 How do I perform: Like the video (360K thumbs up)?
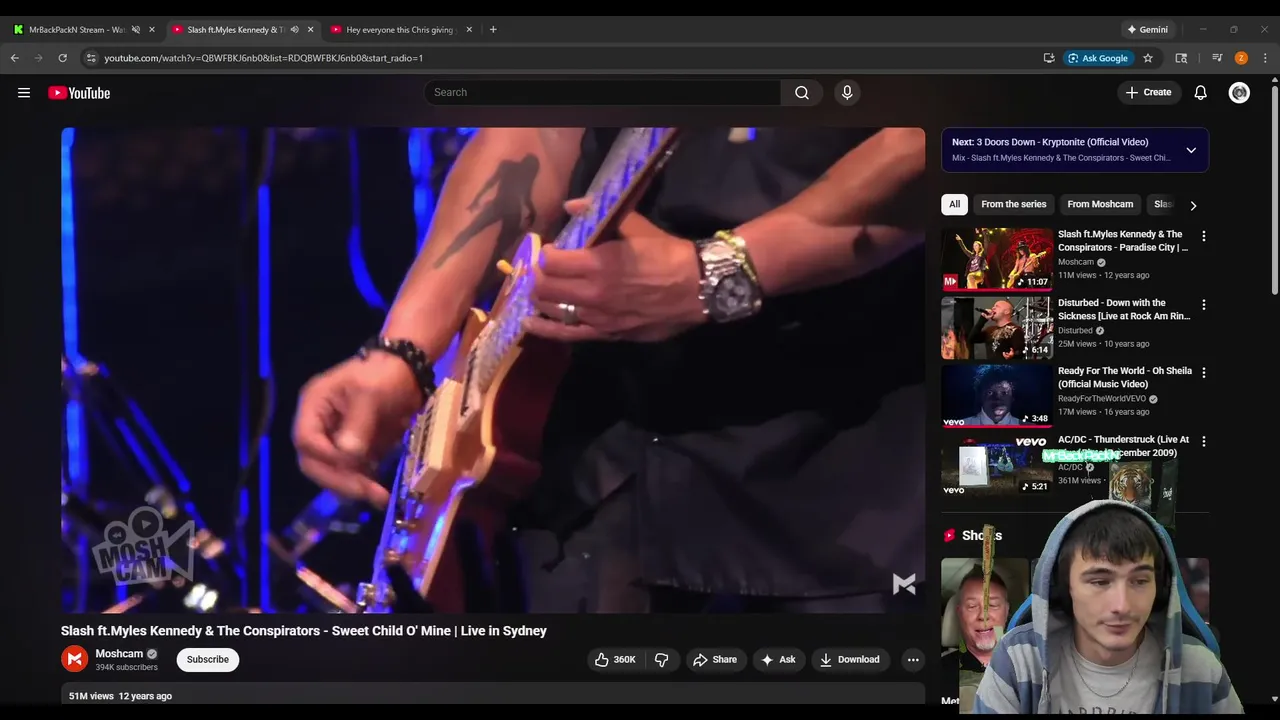[615, 659]
